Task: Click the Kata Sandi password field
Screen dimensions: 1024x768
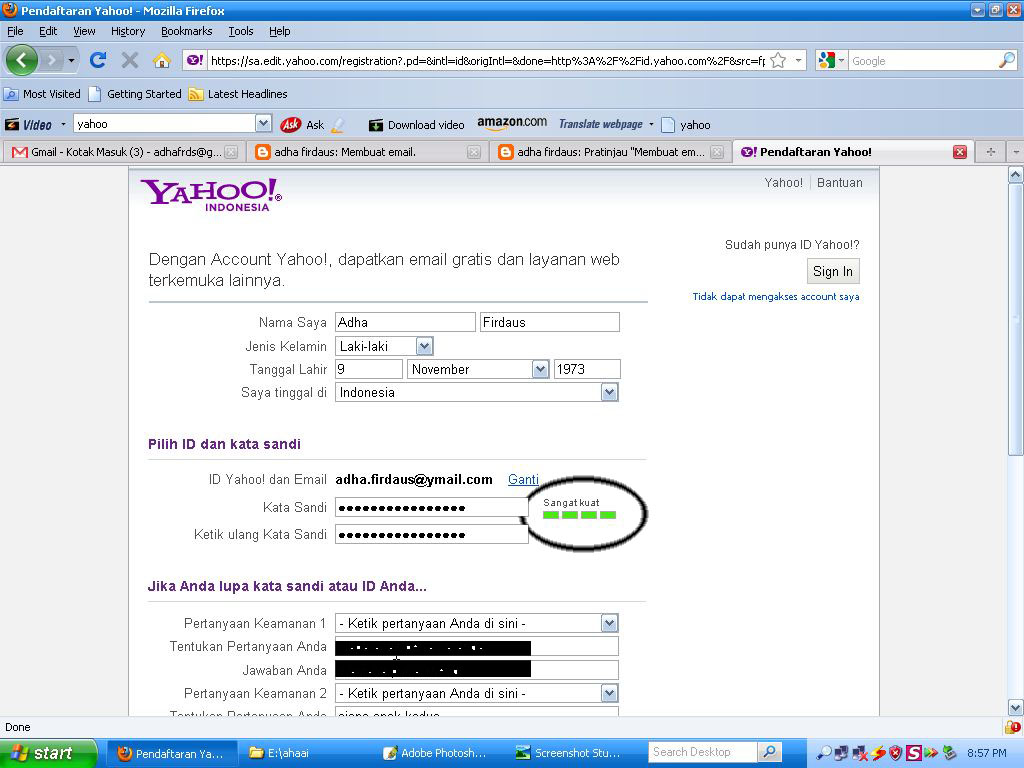Action: tap(432, 507)
